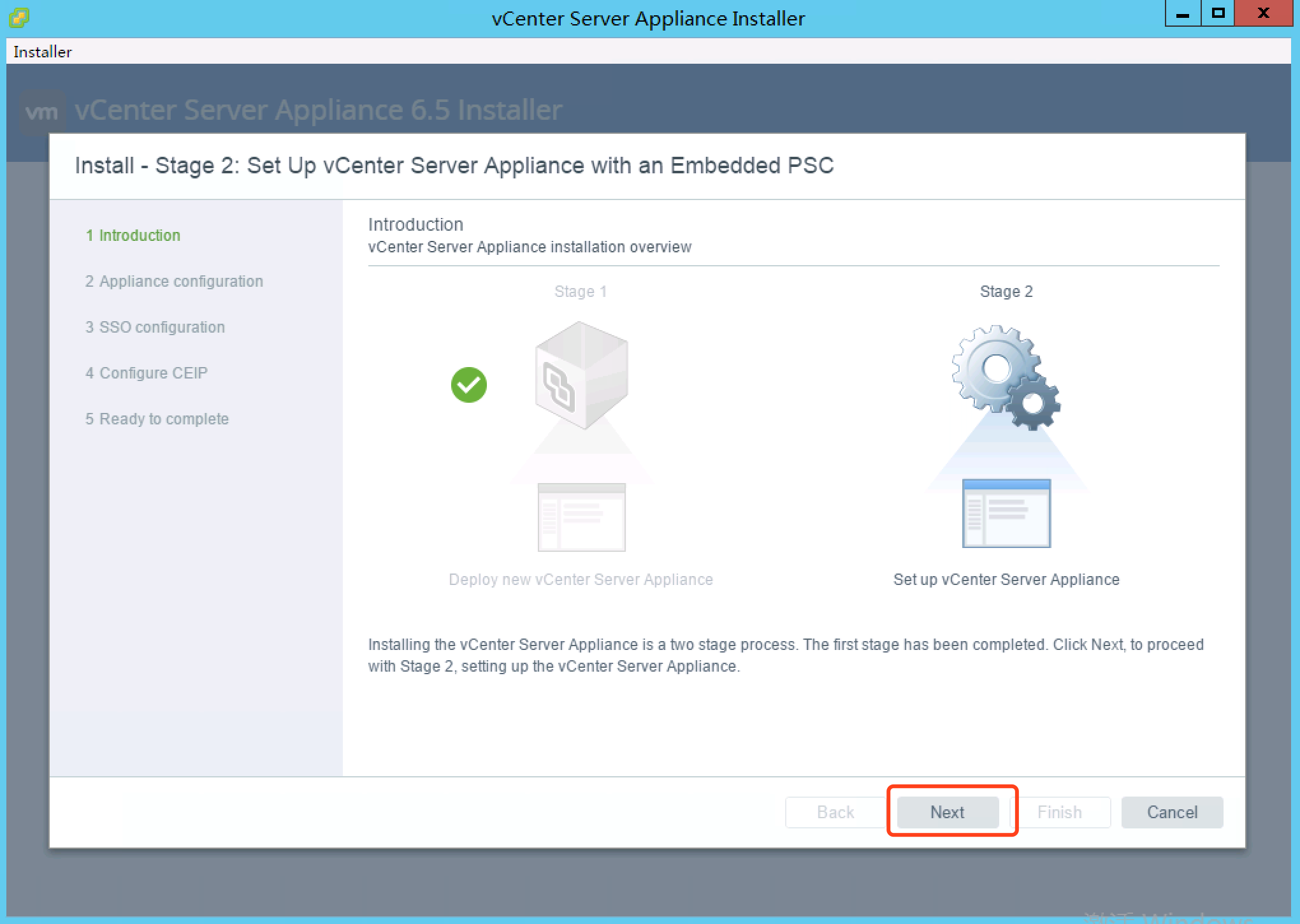The image size is (1300, 924).
Task: Select step 4 Configure CEIP
Action: [147, 373]
